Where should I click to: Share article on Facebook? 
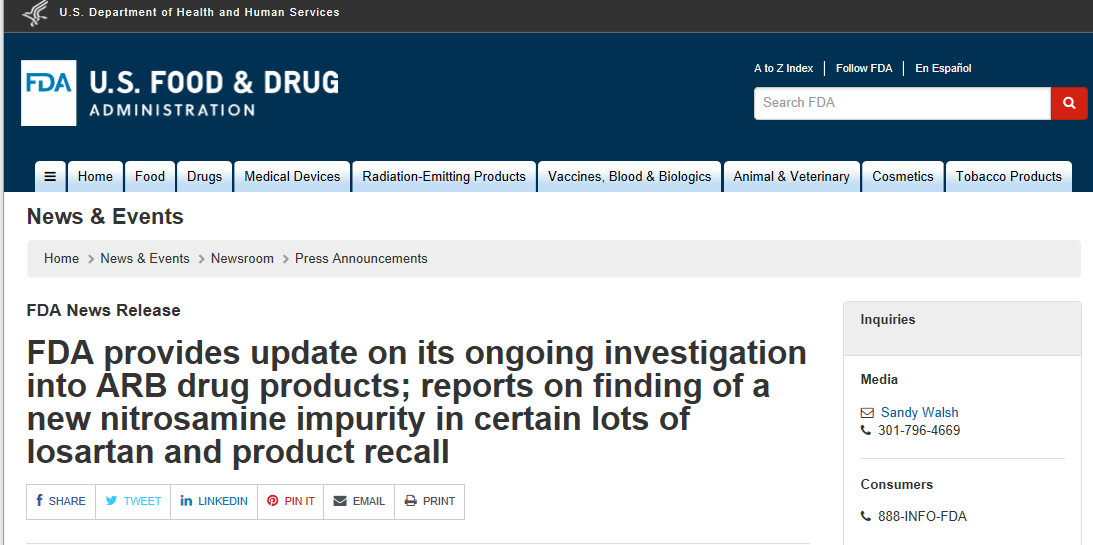61,501
